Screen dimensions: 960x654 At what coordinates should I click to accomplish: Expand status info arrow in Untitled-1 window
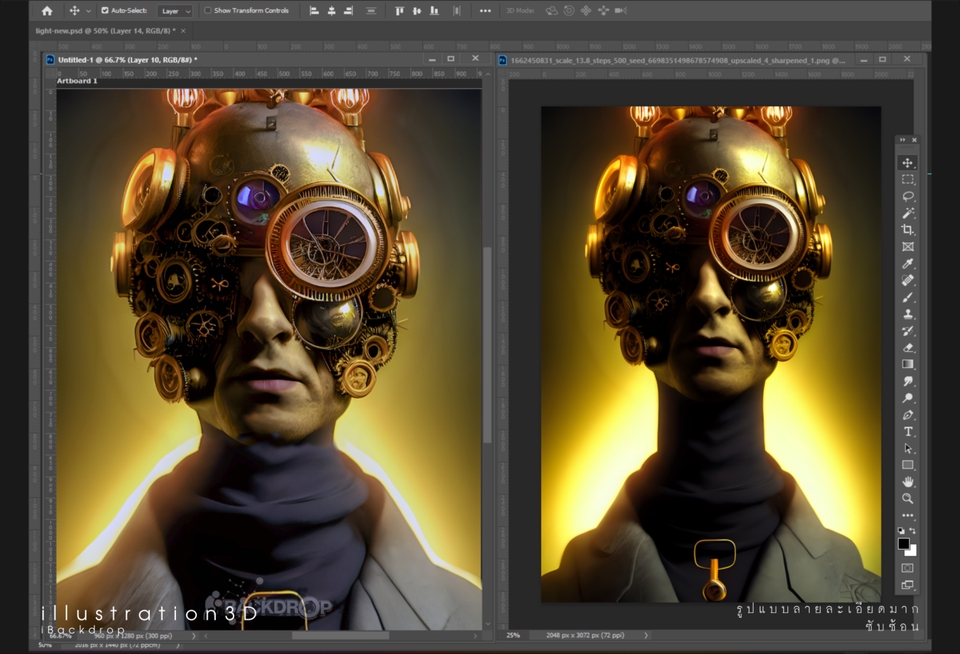[193, 636]
